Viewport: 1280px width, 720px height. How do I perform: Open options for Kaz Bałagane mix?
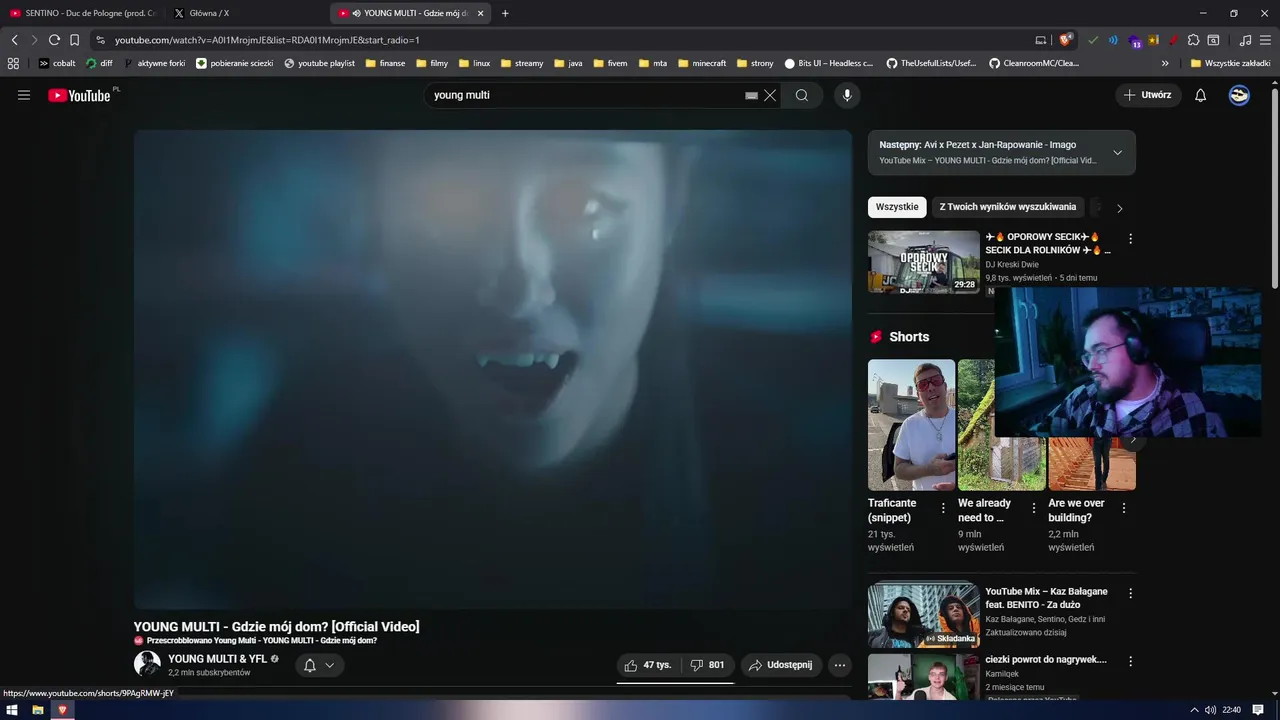point(1131,593)
